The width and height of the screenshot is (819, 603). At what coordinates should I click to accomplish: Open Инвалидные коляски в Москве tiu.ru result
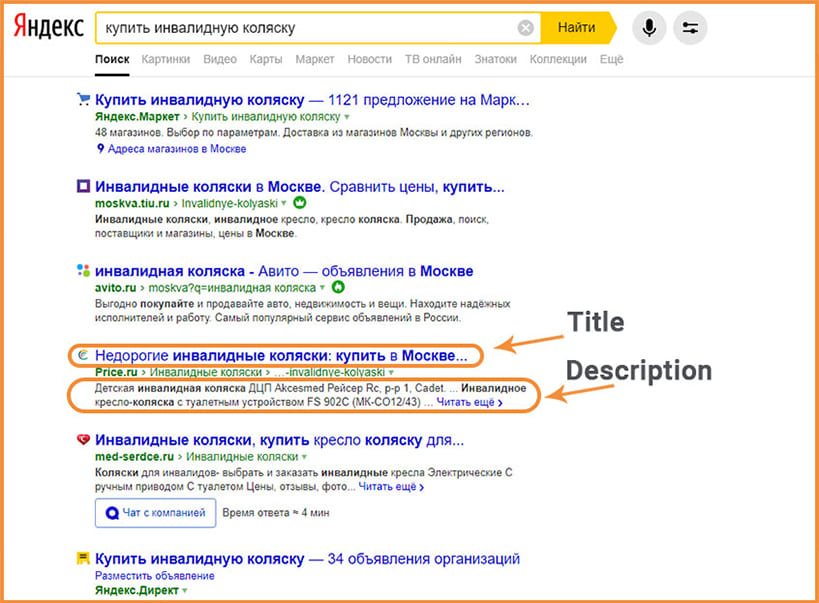[300, 187]
